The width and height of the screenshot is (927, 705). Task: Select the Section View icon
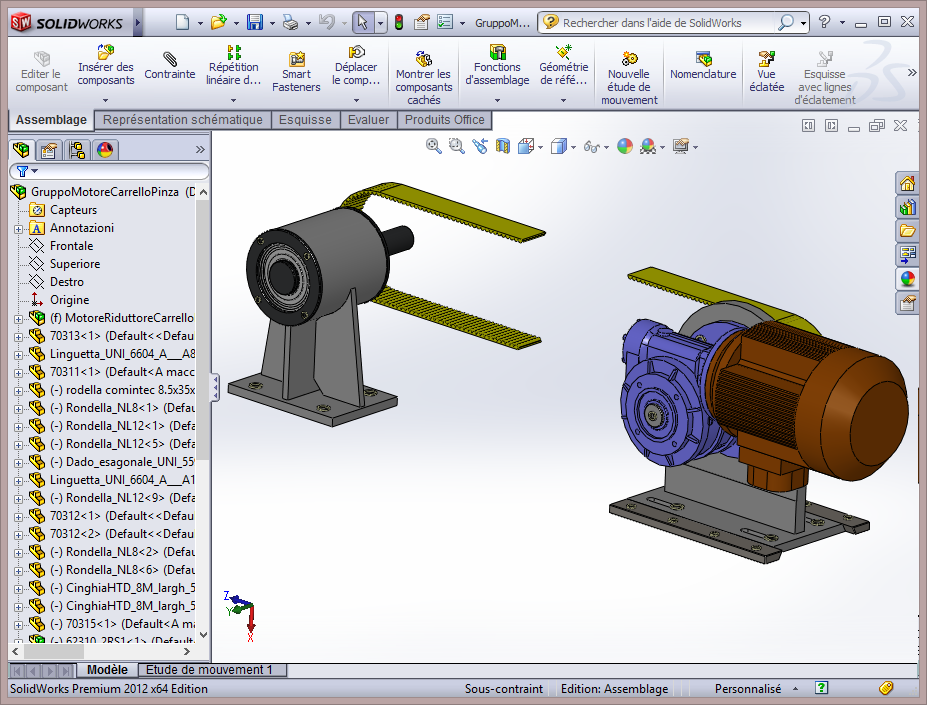[x=503, y=146]
